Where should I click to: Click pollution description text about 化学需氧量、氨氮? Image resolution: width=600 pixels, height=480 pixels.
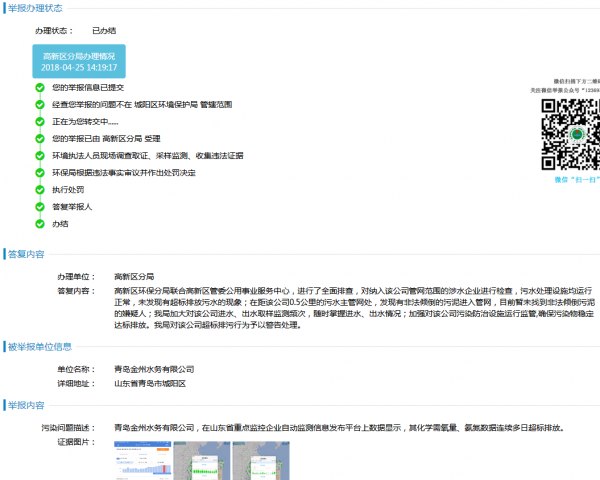coord(340,428)
